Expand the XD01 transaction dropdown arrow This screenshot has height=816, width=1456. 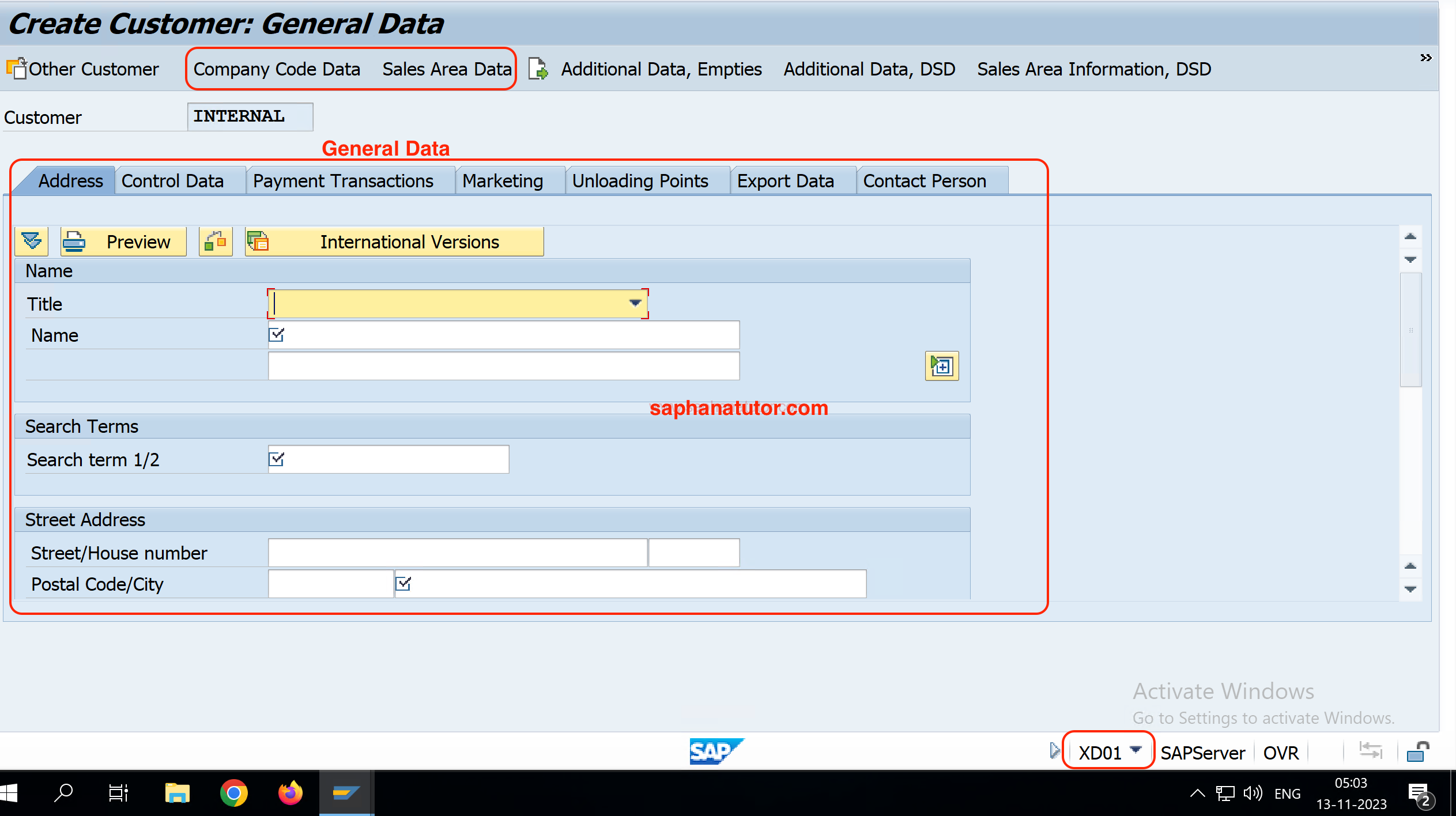click(1140, 751)
